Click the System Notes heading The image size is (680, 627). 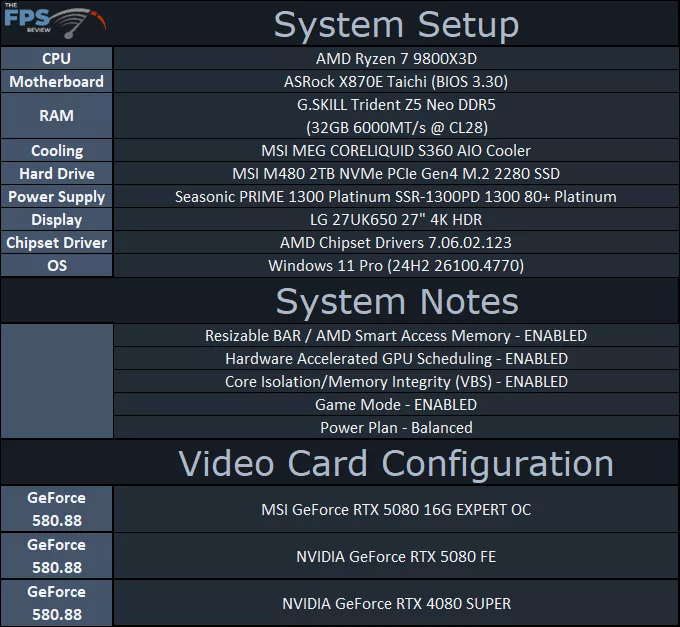(x=397, y=301)
